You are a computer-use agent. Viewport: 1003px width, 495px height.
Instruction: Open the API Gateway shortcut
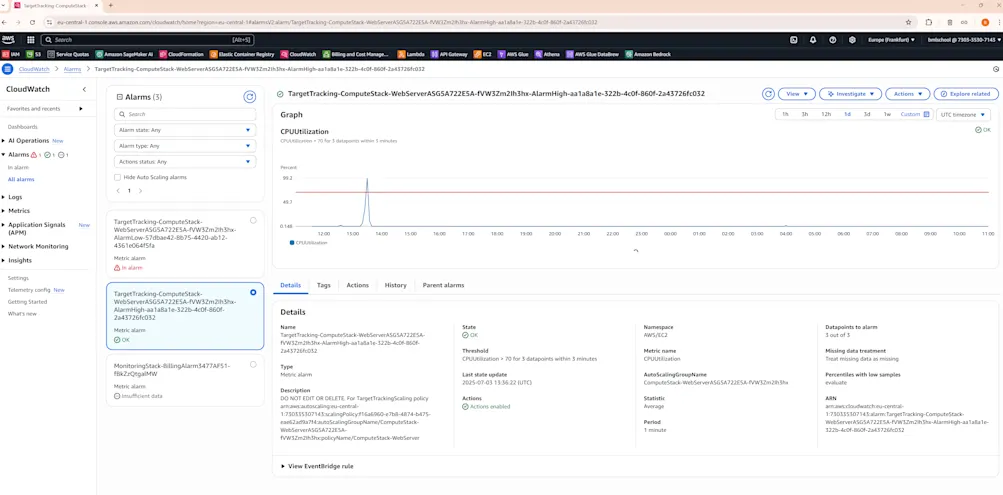[x=449, y=54]
